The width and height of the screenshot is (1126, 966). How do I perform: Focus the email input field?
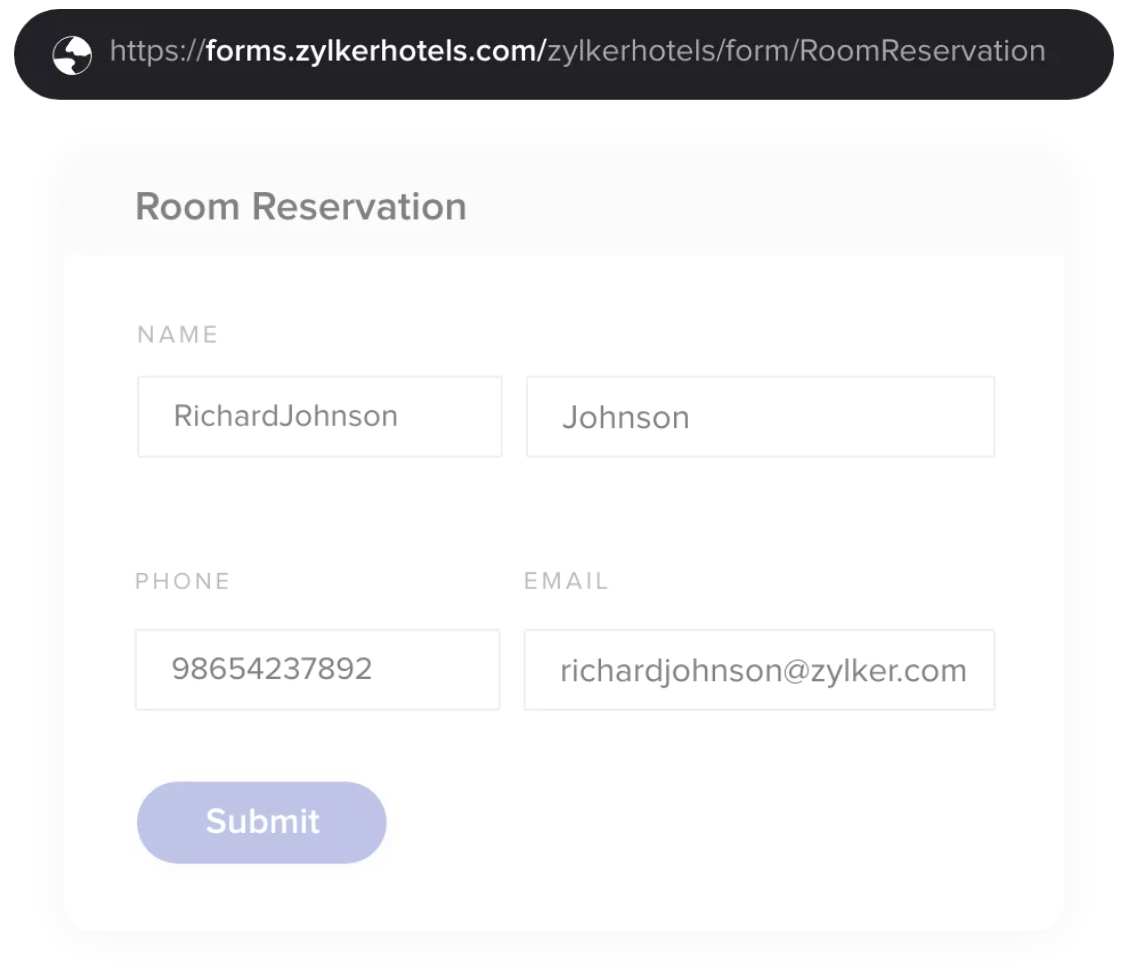[759, 669]
